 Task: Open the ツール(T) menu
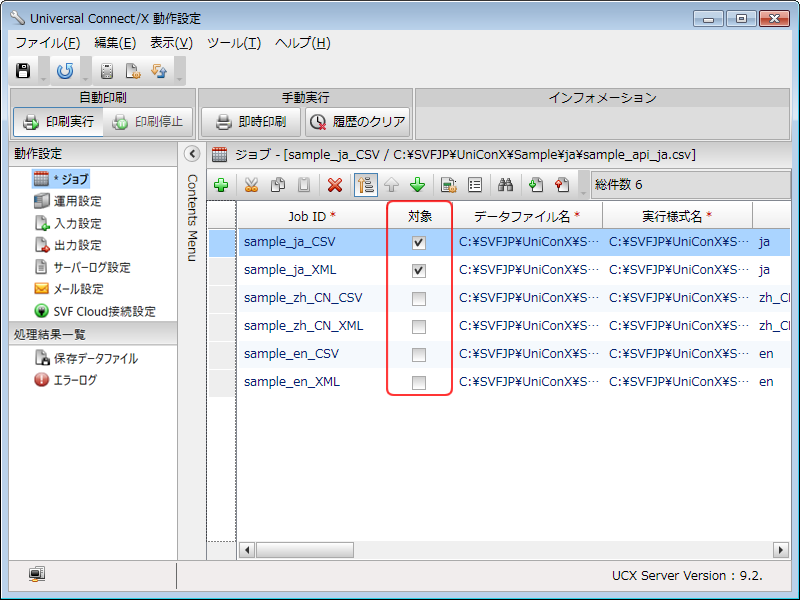234,43
